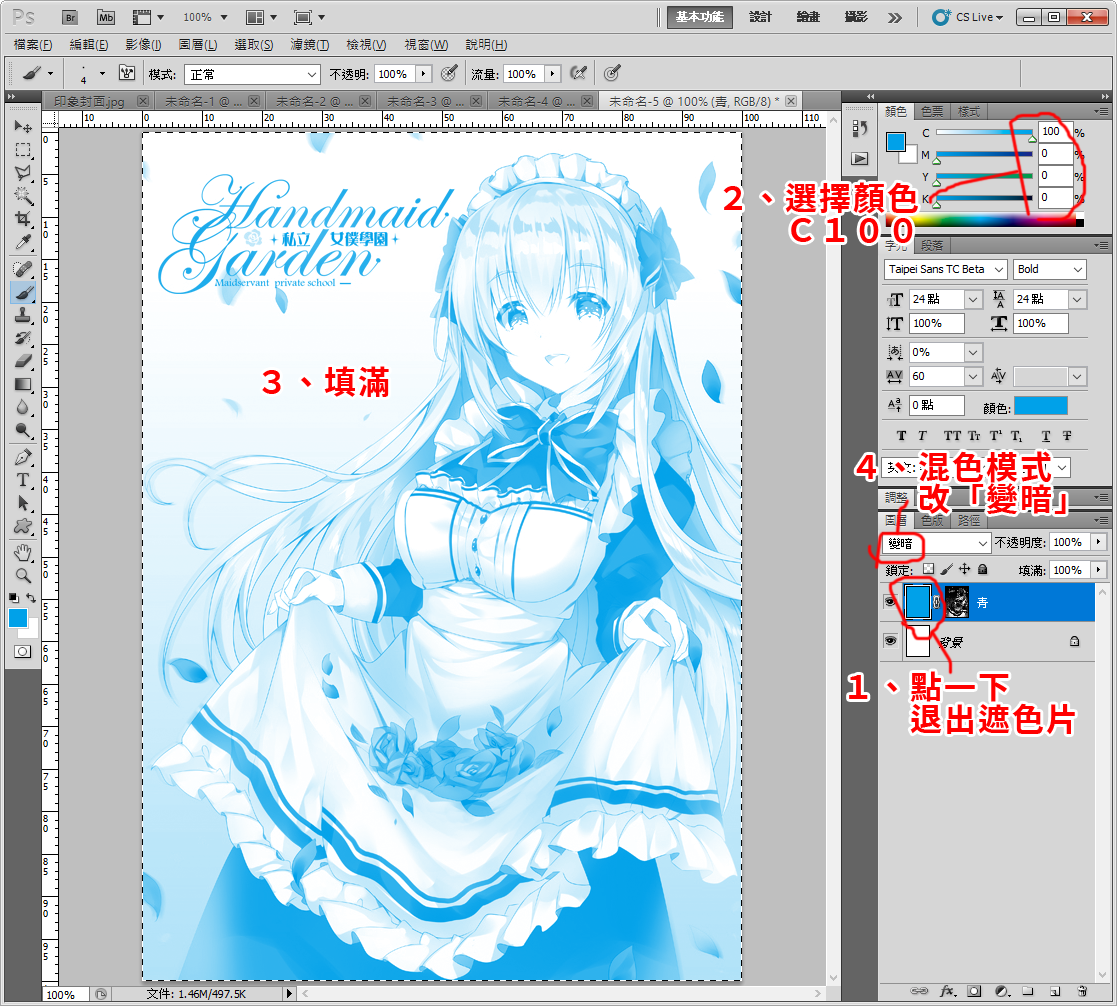Click the character 顏色 color swatch
Viewport: 1117px width, 1006px height.
(1041, 406)
